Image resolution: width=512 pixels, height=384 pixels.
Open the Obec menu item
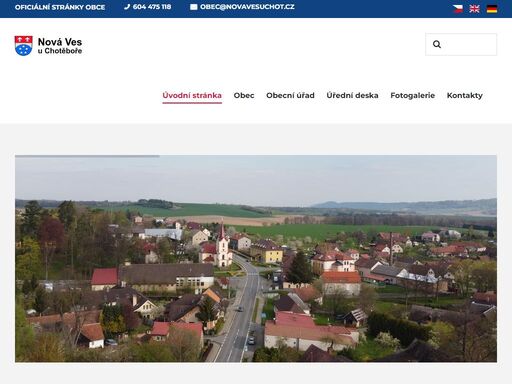pyautogui.click(x=244, y=95)
